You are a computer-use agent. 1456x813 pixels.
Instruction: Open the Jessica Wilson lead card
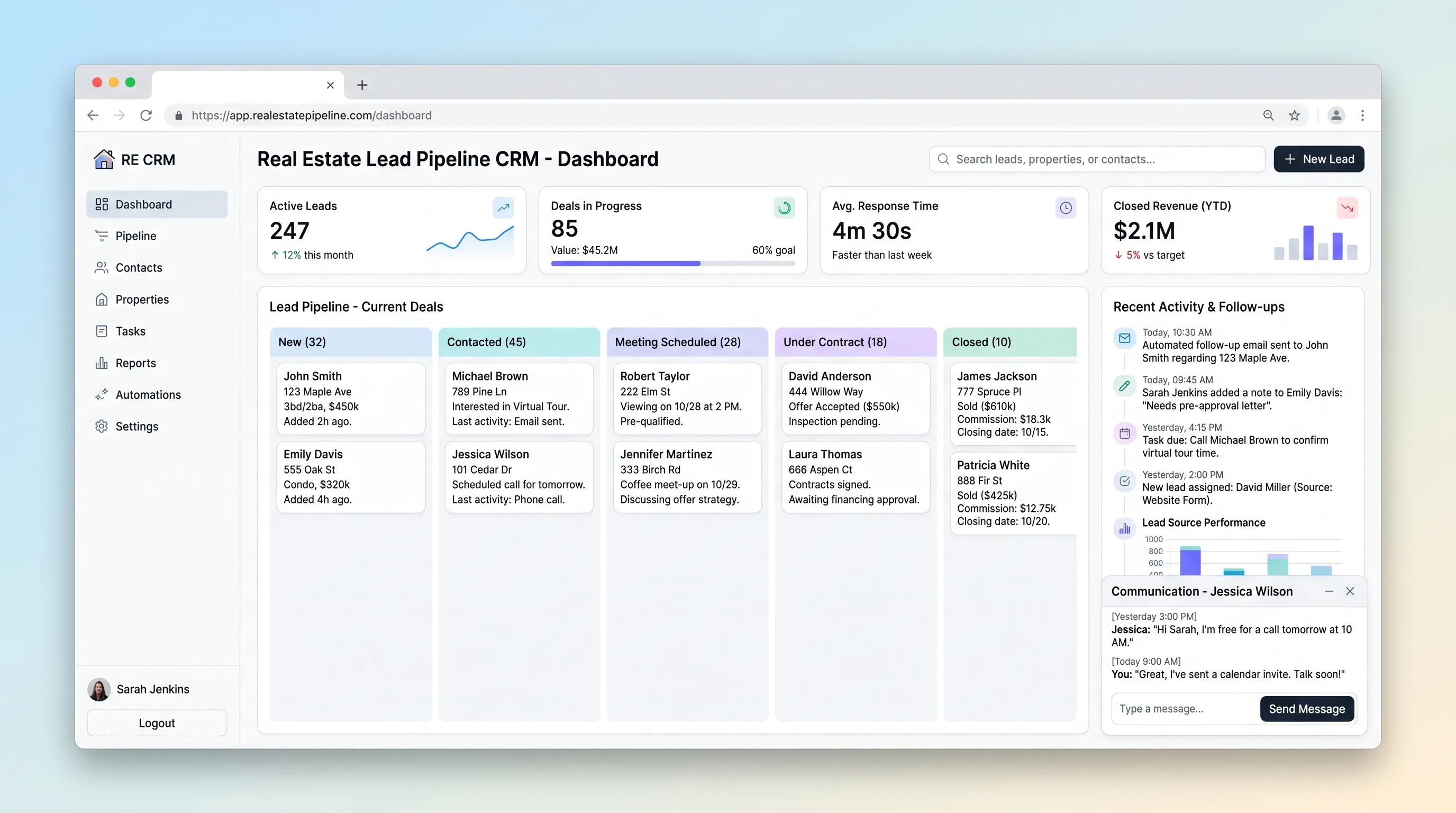pyautogui.click(x=519, y=476)
